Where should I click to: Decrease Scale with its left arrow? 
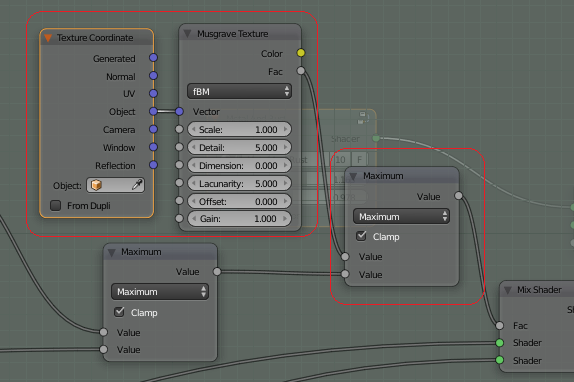tap(194, 129)
